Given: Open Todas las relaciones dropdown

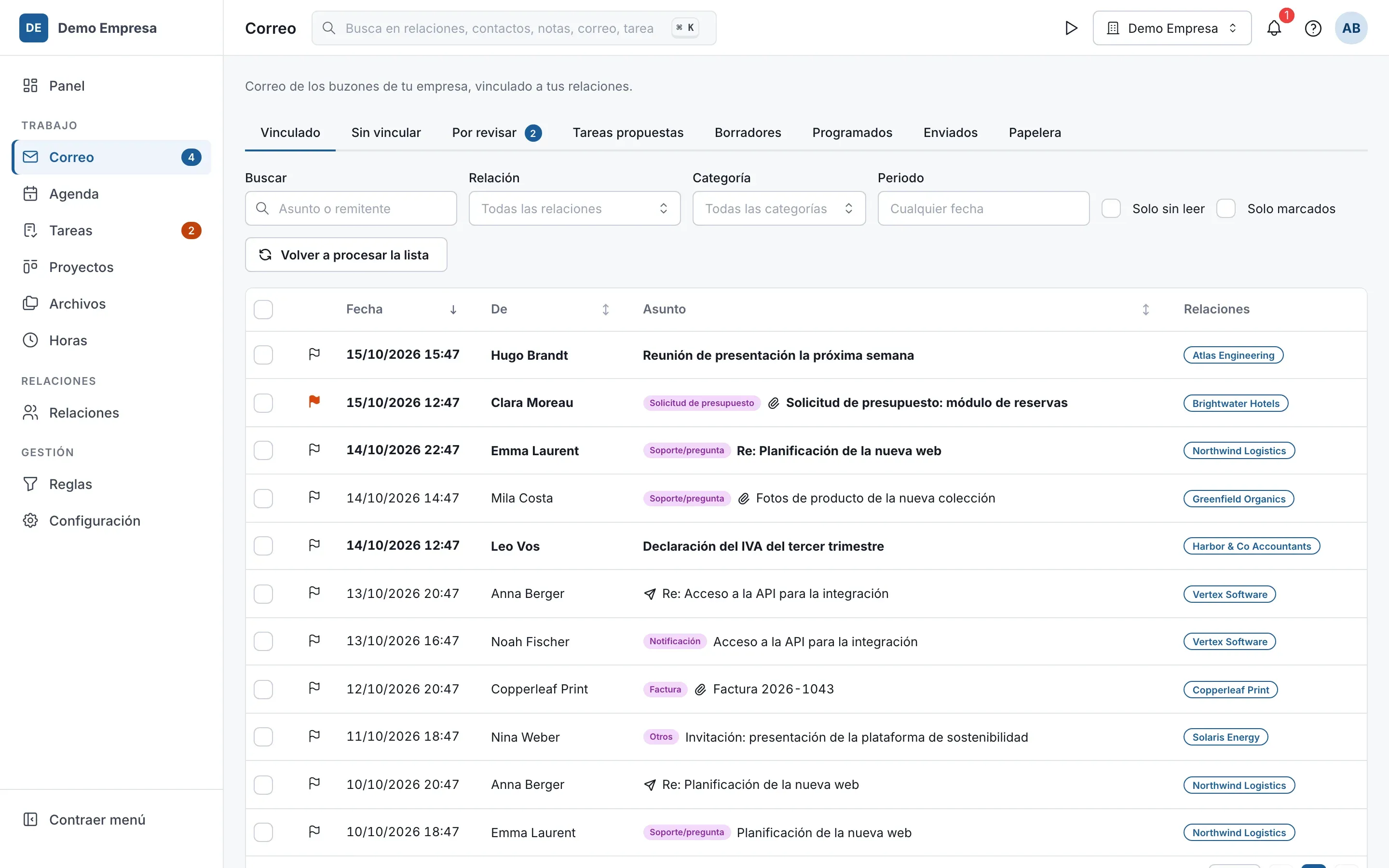Looking at the screenshot, I should coord(574,208).
